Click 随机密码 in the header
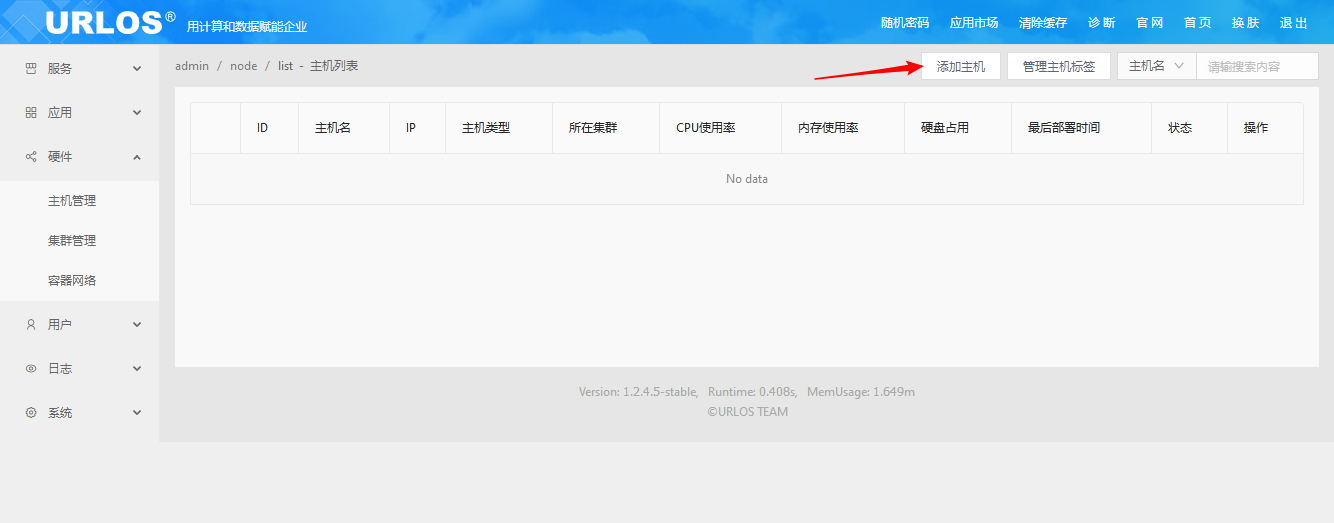 [905, 23]
